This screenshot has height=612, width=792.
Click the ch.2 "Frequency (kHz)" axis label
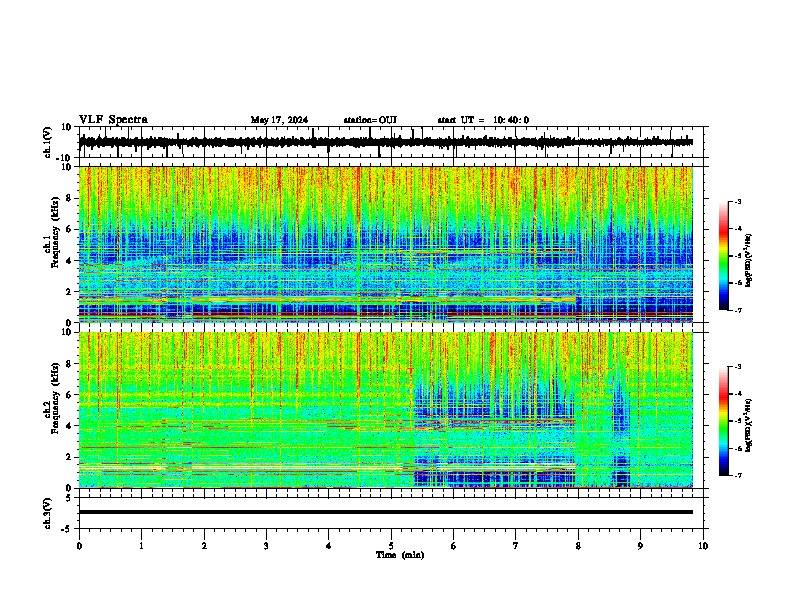pos(55,398)
